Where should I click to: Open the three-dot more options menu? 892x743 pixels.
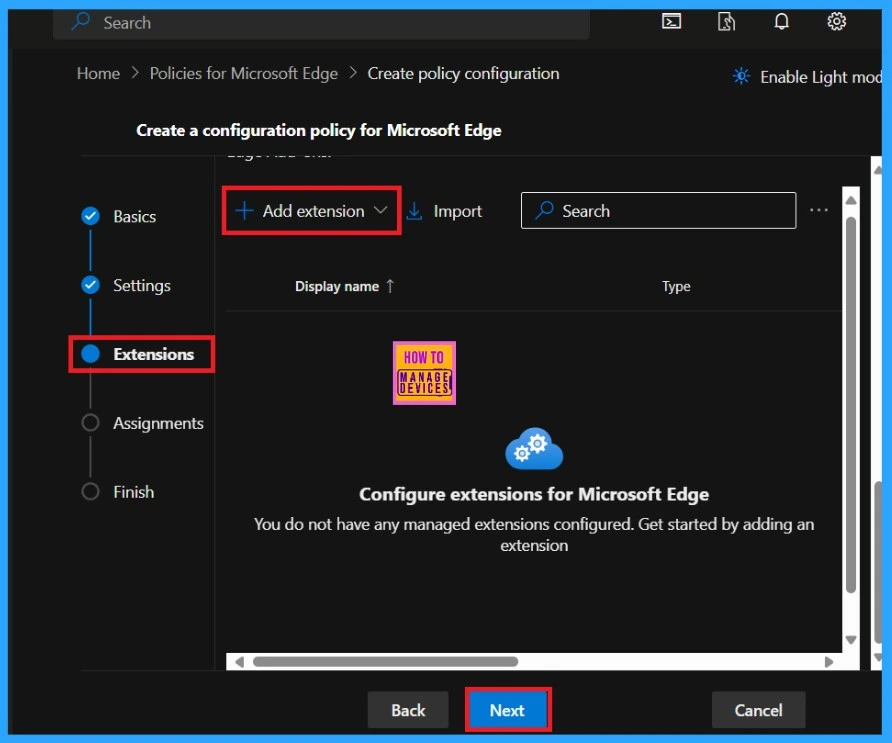tap(819, 210)
